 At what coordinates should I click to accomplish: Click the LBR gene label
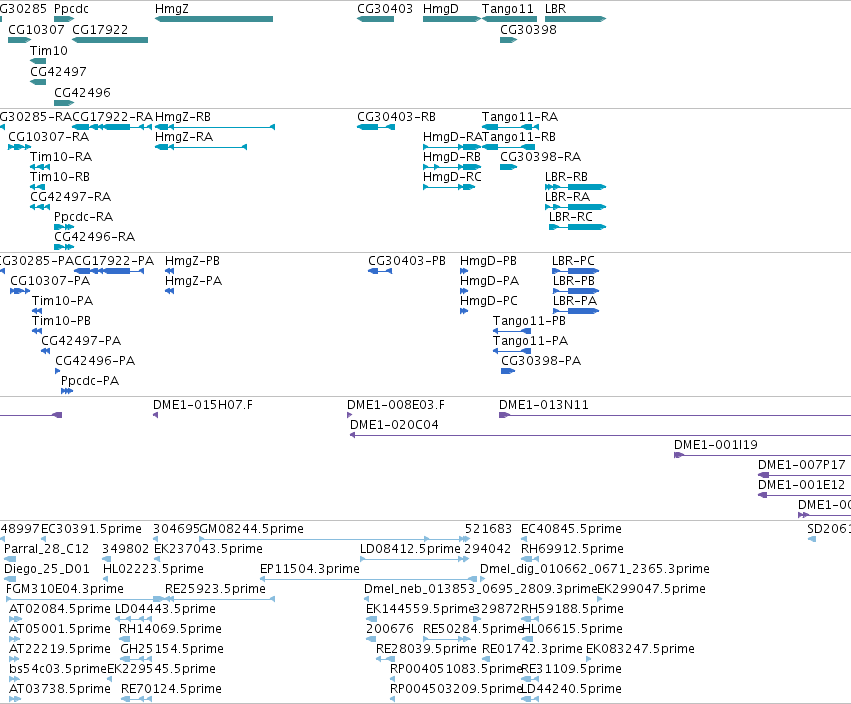coord(555,9)
